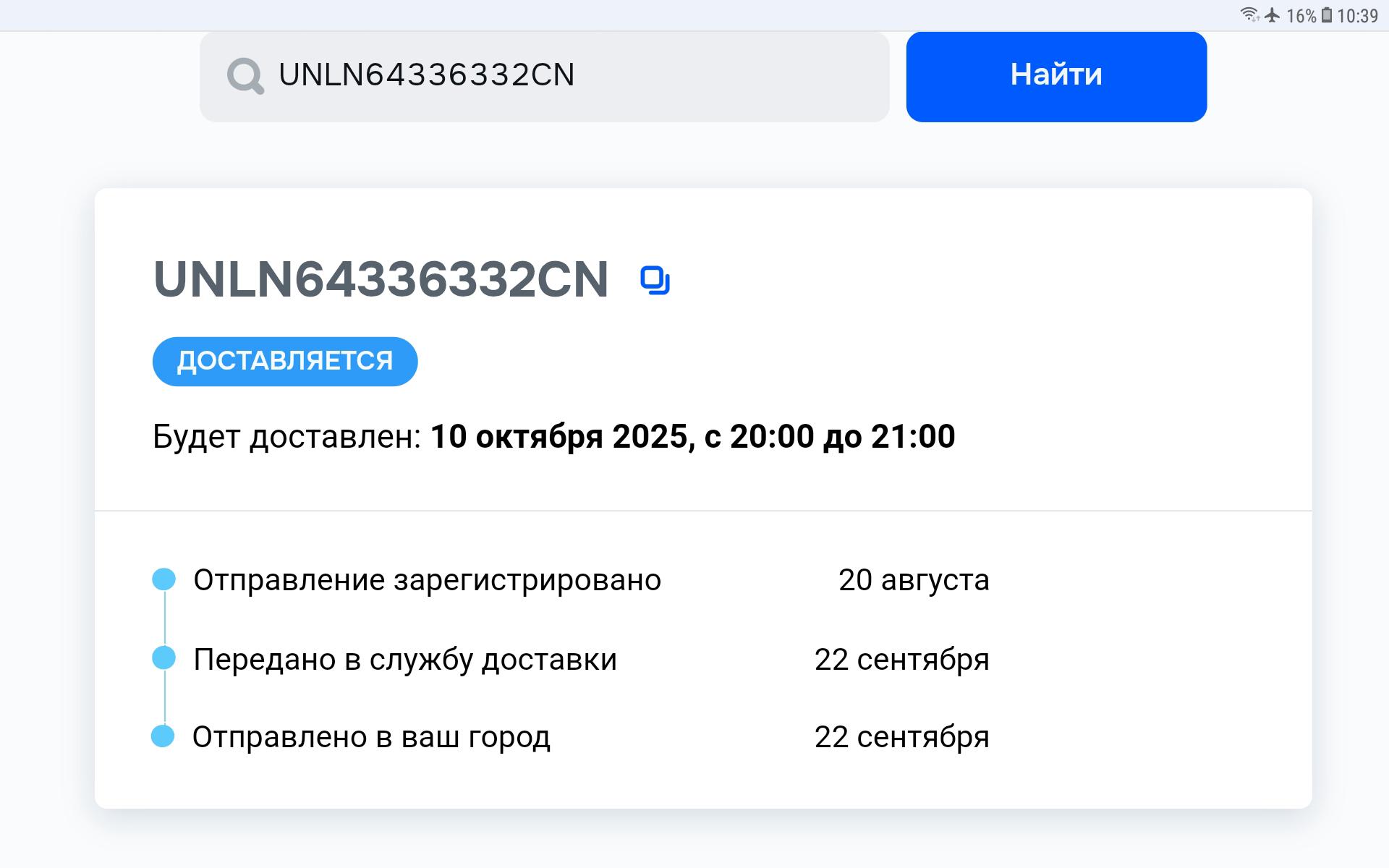Select the 'Отправление зарегистрировано' event
Screen dimensions: 1389x868
[x=427, y=580]
